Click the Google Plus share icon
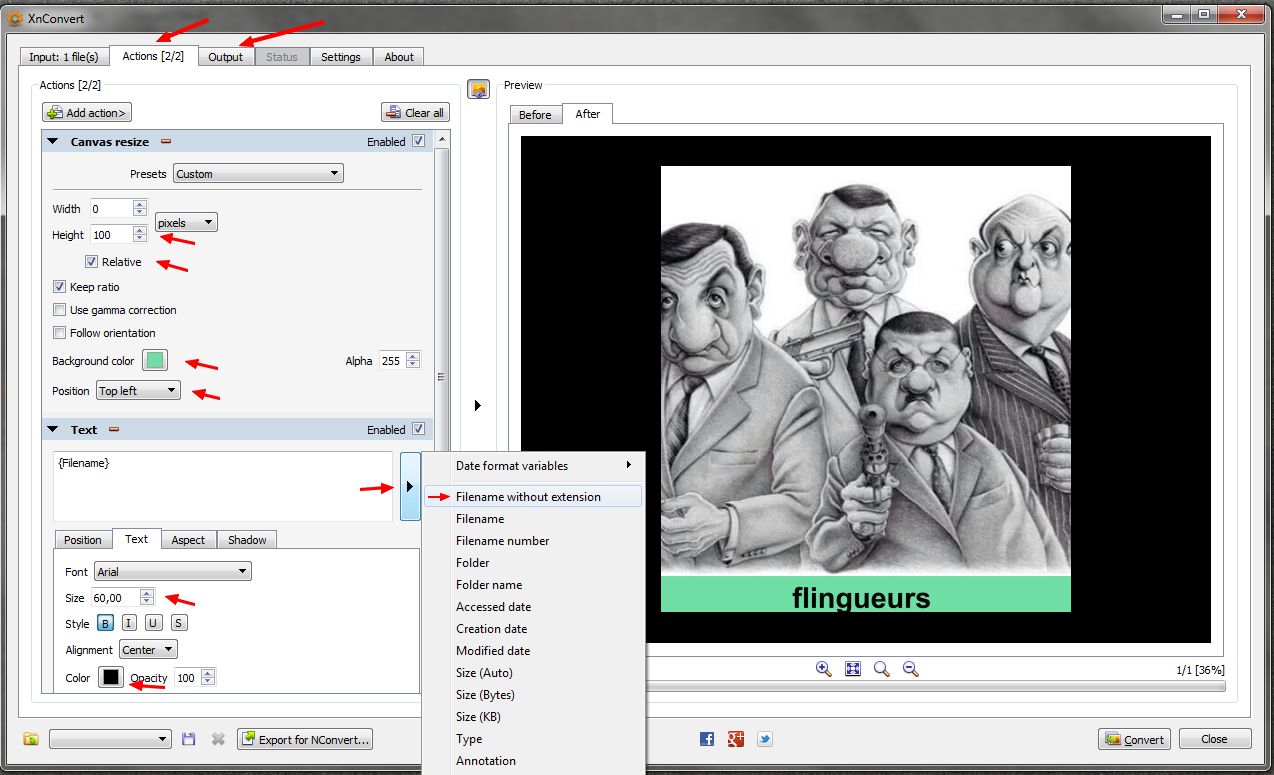 coord(736,739)
